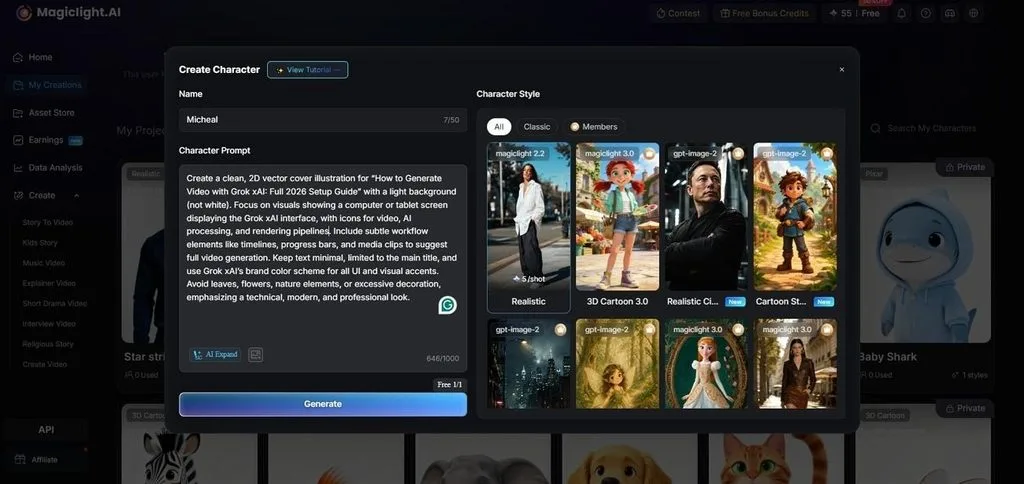1024x484 pixels.
Task: Open the image upload icon beside AI Expand
Action: click(x=255, y=355)
